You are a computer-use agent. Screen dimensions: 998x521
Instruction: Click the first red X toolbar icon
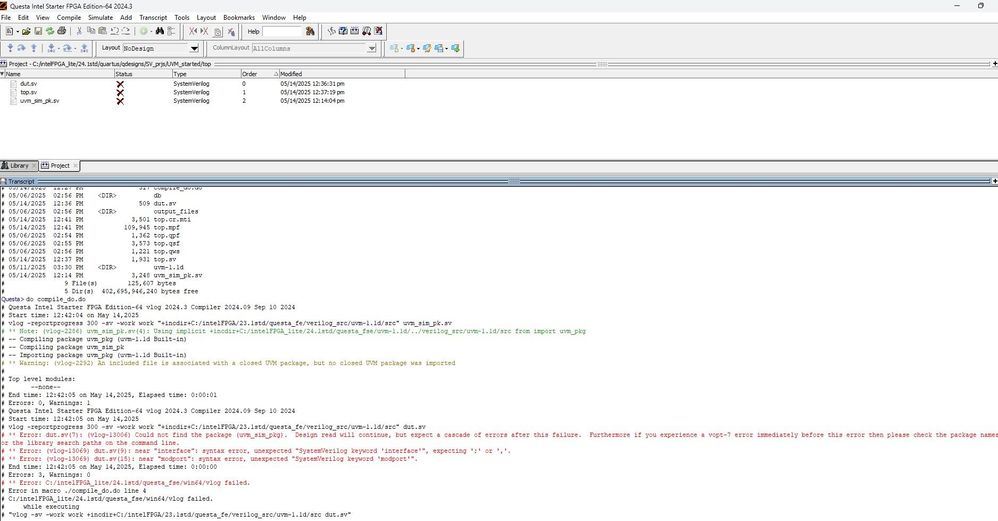pyautogui.click(x=193, y=31)
